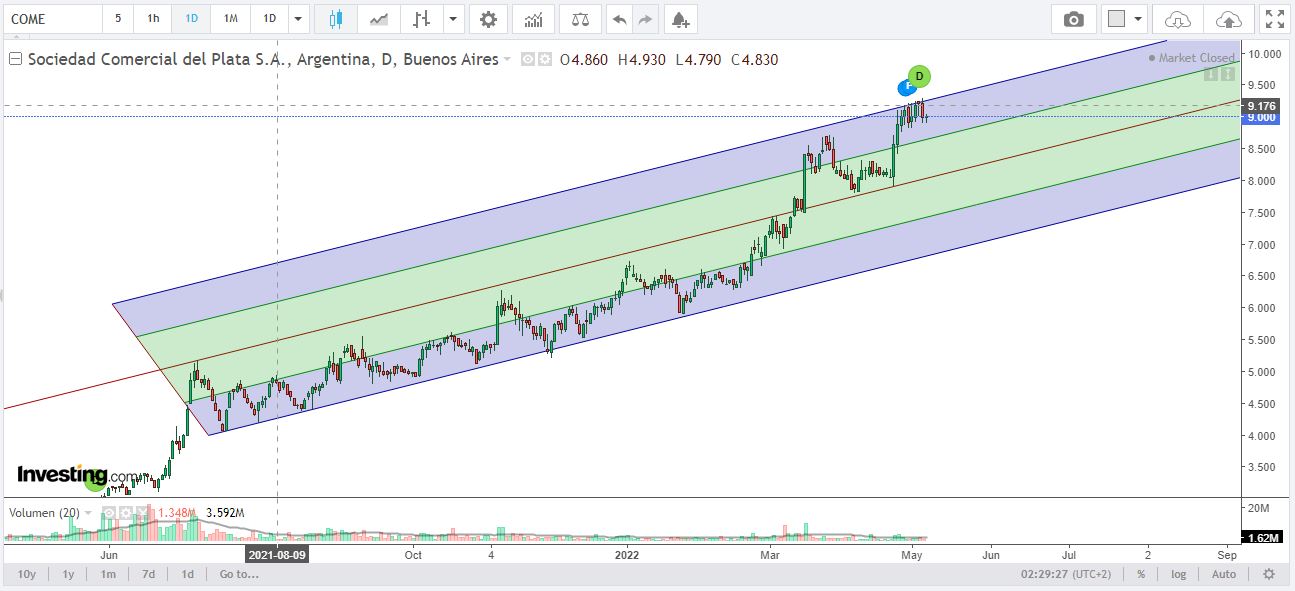Viewport: 1295px width, 591px height.
Task: Click the 2022 label on time axis
Action: (627, 554)
